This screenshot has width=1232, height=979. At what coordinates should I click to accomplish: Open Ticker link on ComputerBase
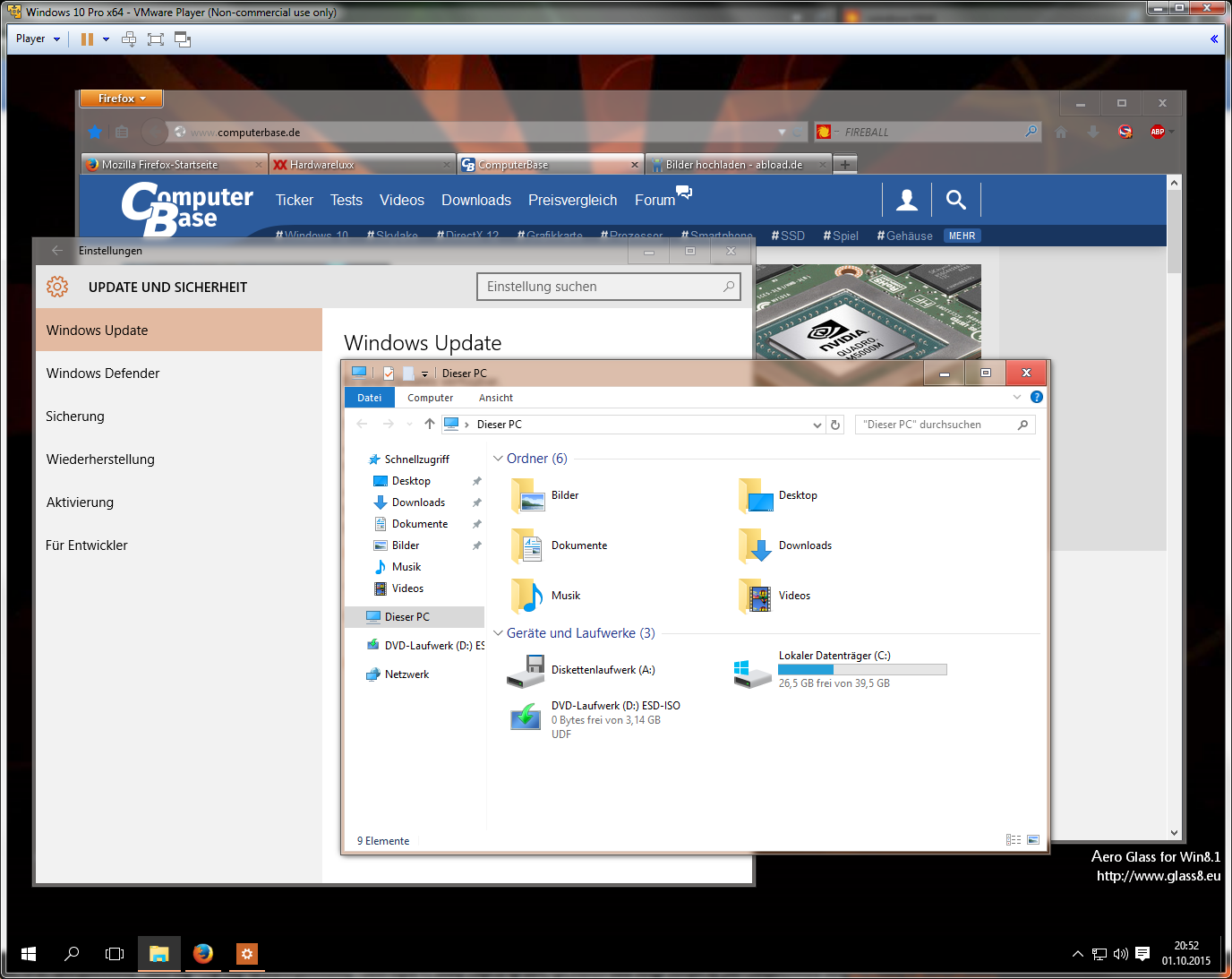coord(295,201)
